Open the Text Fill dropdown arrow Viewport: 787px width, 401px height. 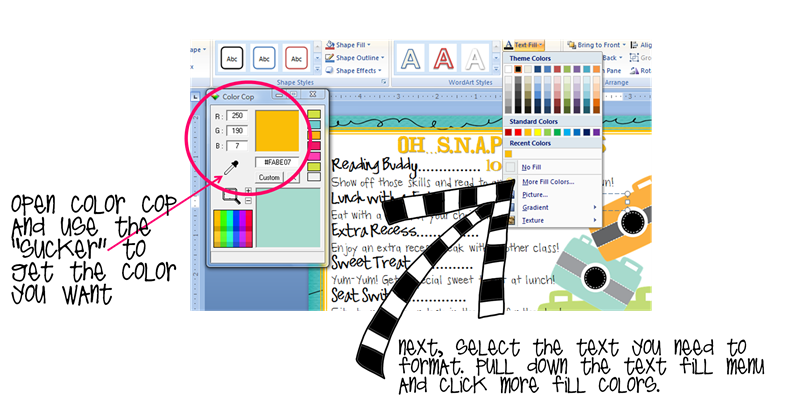coord(541,45)
